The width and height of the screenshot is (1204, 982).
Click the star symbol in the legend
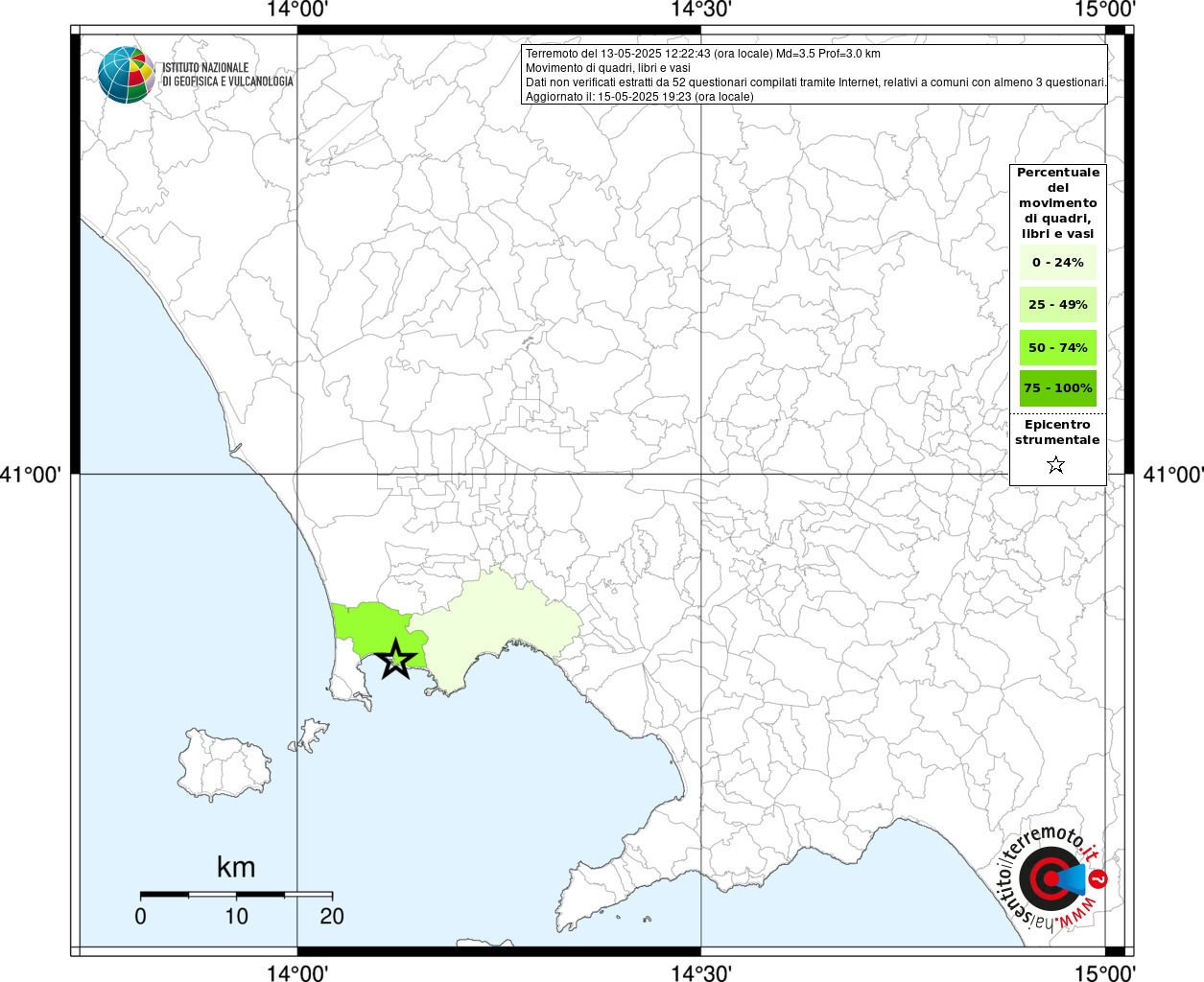[x=1056, y=465]
